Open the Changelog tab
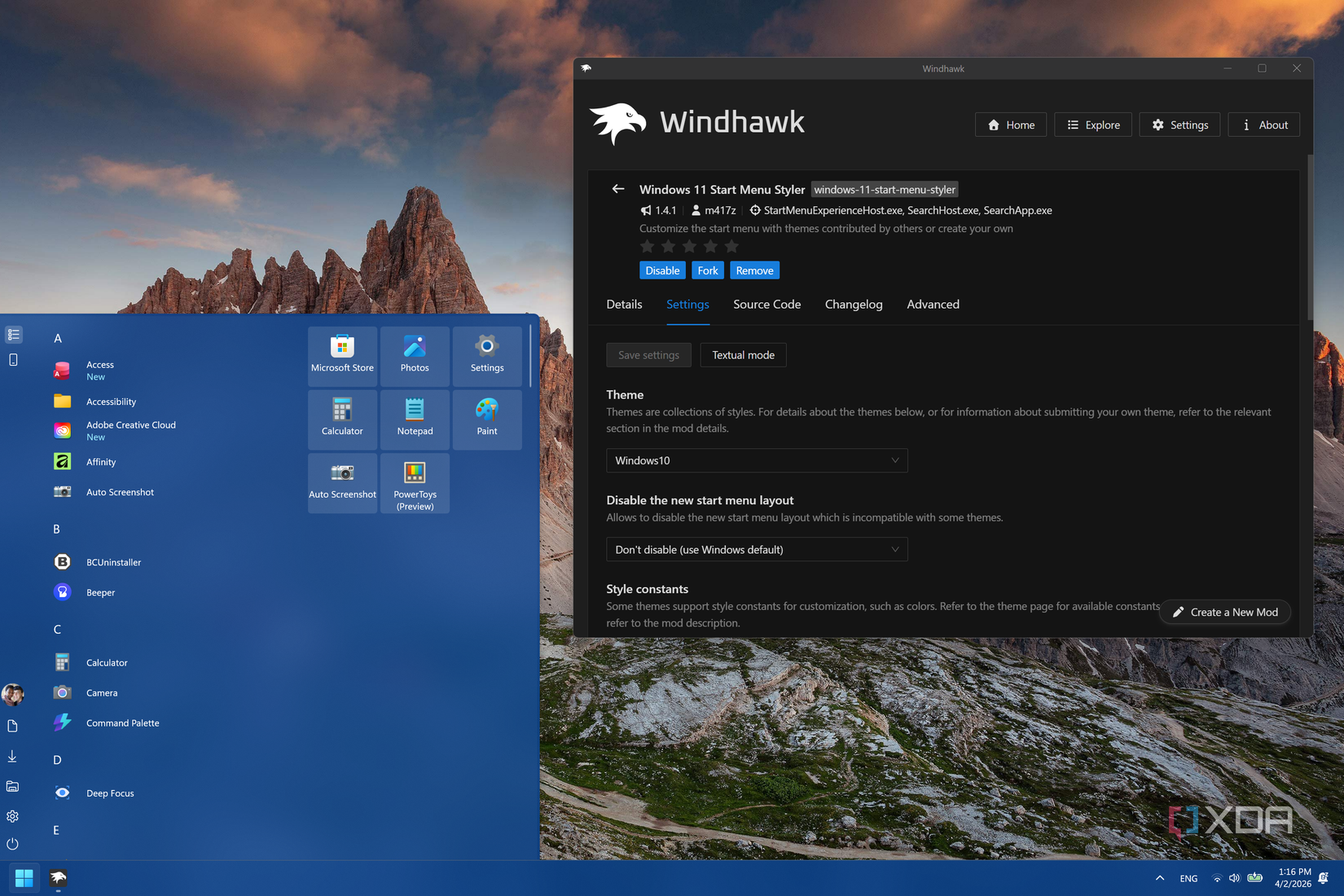1344x896 pixels. click(x=853, y=305)
